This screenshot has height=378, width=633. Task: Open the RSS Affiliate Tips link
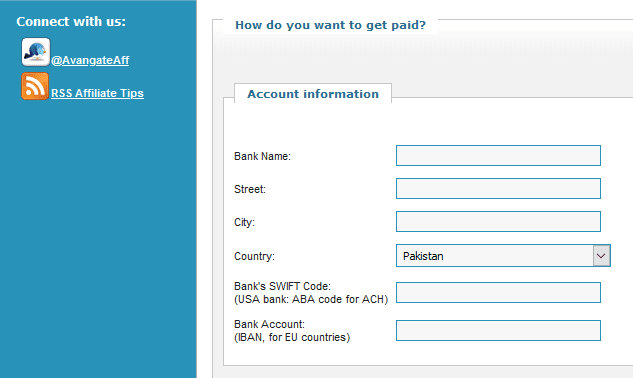coord(97,93)
